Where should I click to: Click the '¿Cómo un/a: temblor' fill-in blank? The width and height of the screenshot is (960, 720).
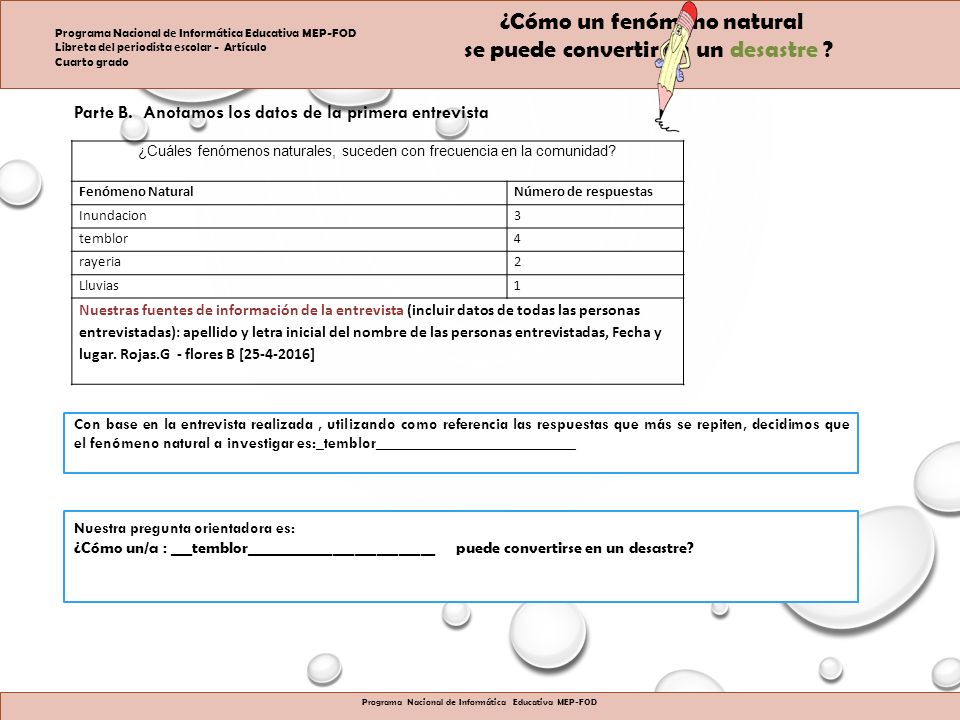pyautogui.click(x=303, y=549)
